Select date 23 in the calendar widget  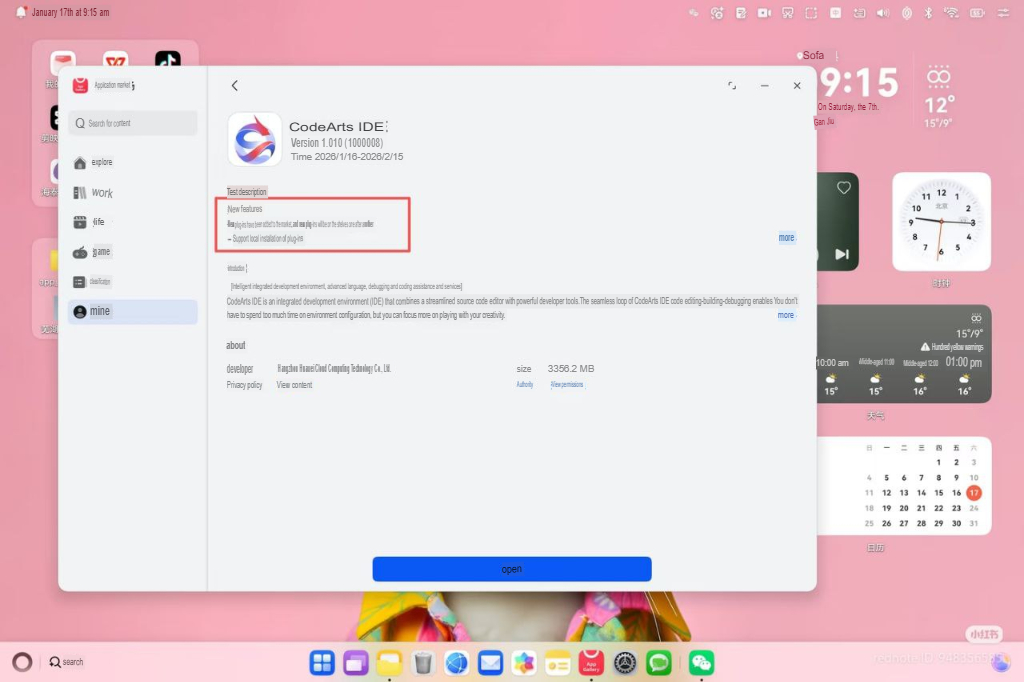click(956, 508)
